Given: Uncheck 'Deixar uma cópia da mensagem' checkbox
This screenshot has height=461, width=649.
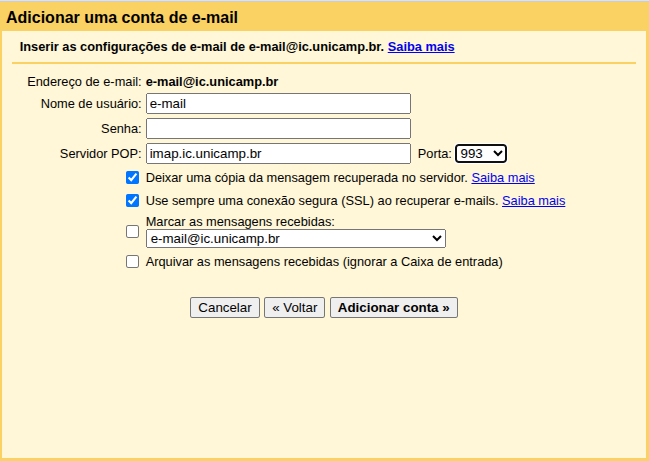Looking at the screenshot, I should pyautogui.click(x=133, y=177).
